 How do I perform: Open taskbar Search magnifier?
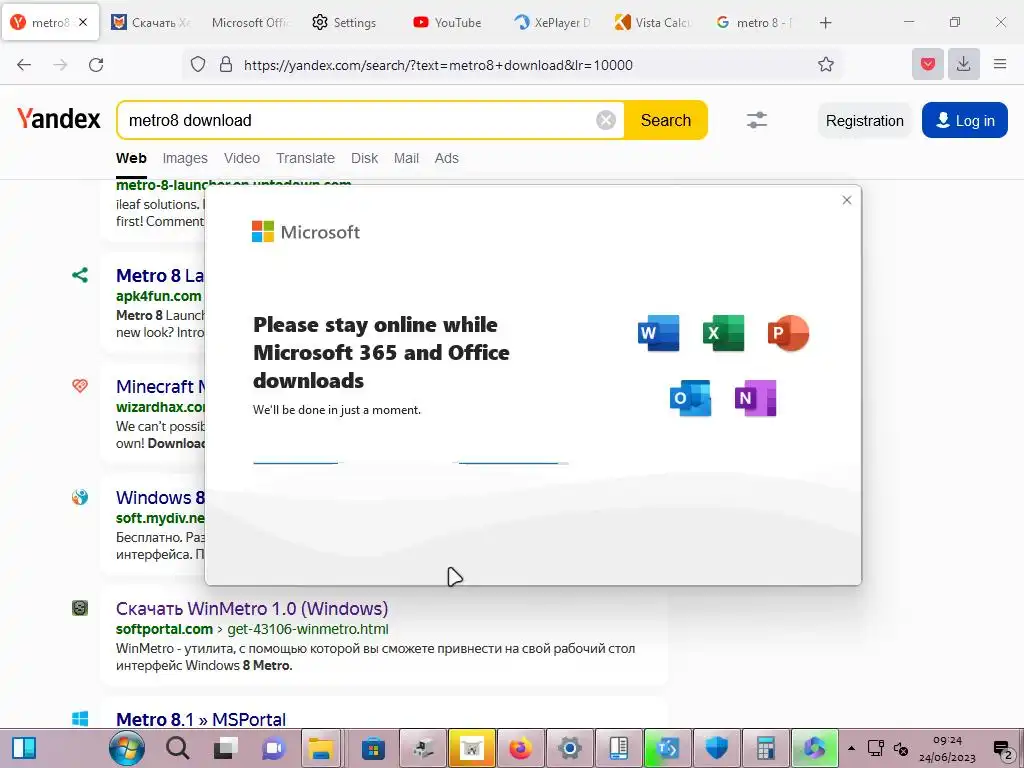177,748
